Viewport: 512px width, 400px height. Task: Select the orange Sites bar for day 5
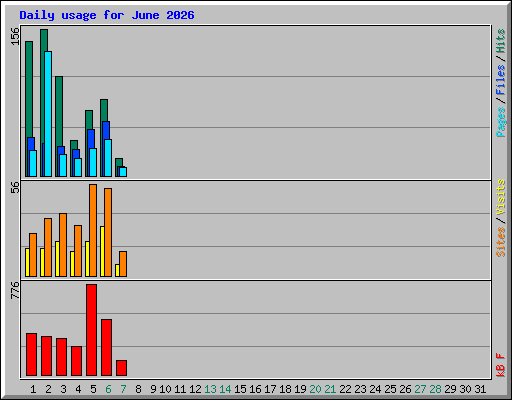[93, 230]
